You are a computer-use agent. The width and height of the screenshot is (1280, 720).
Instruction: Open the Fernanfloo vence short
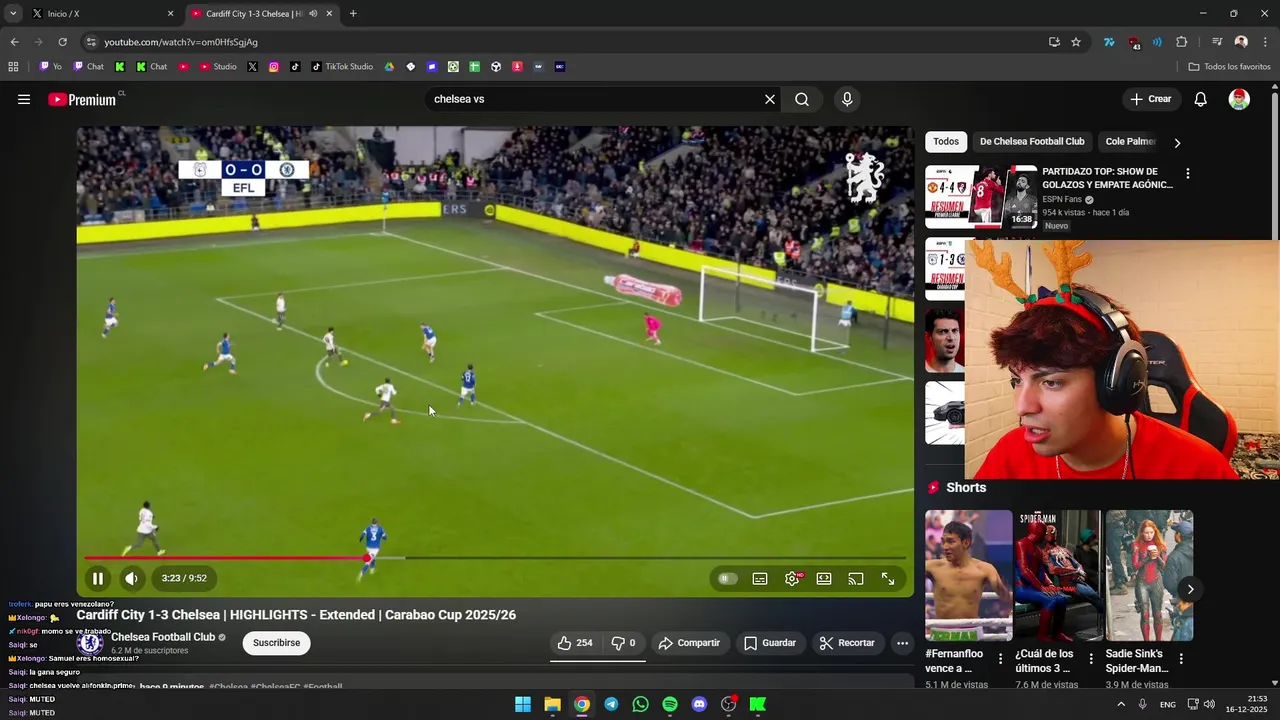pyautogui.click(x=968, y=575)
